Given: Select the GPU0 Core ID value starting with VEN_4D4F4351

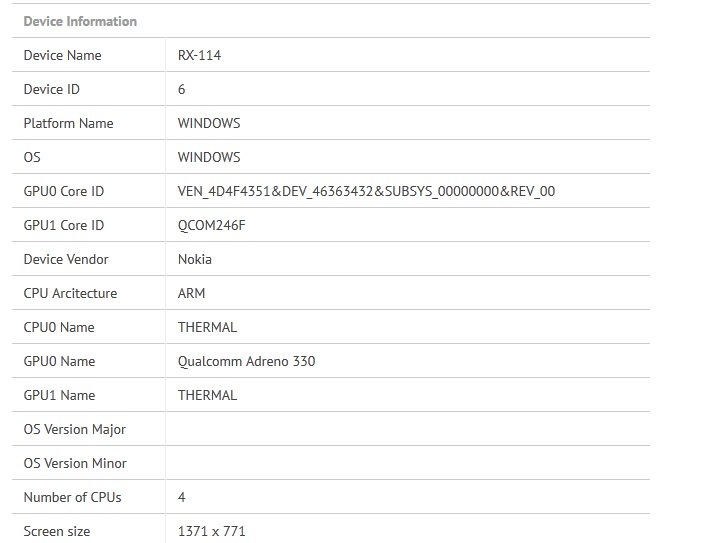Looking at the screenshot, I should click(366, 191).
